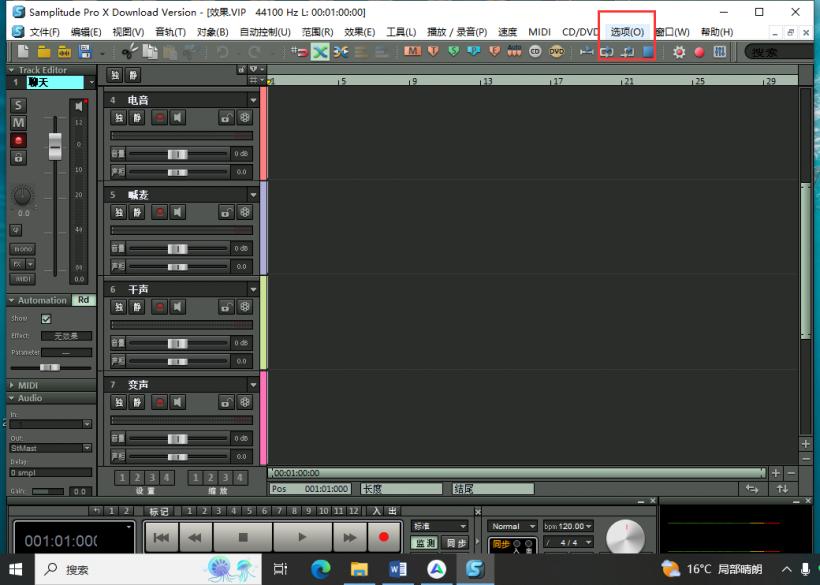
Task: Open the MIDI menu
Action: pos(539,31)
